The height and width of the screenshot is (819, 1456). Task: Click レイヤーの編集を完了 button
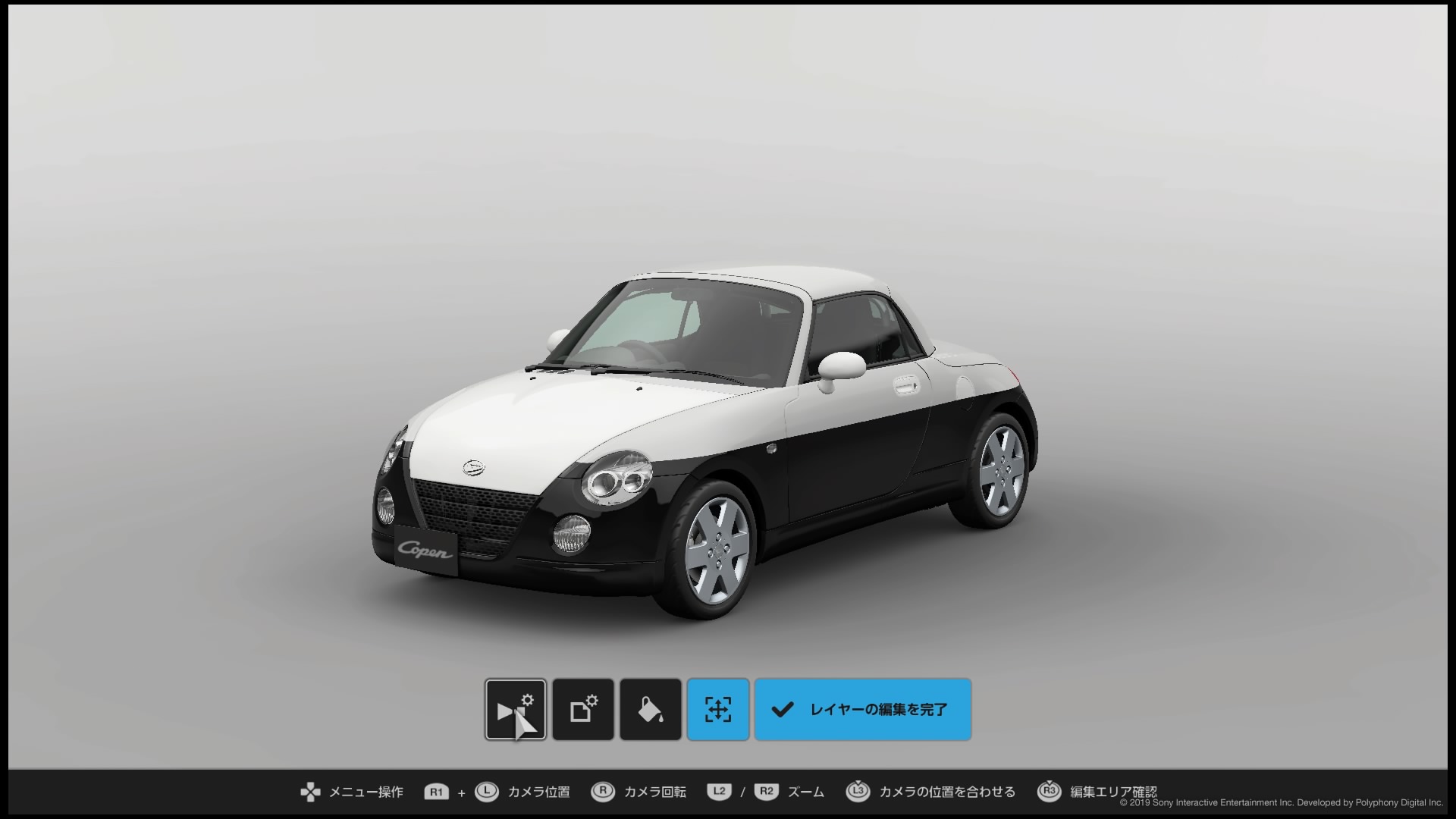point(863,710)
